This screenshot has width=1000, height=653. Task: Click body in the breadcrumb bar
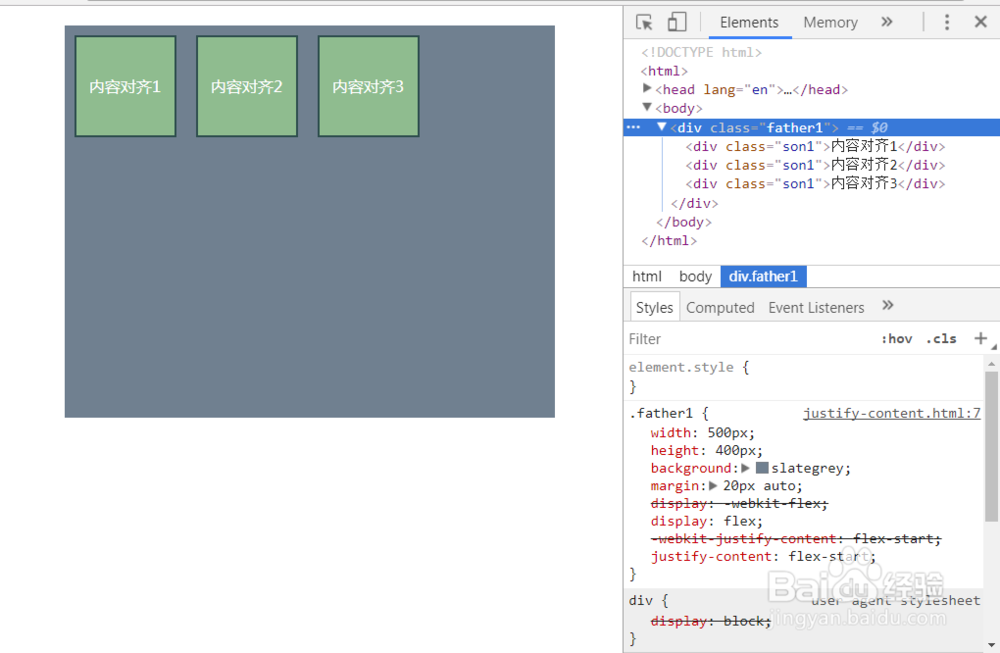695,276
